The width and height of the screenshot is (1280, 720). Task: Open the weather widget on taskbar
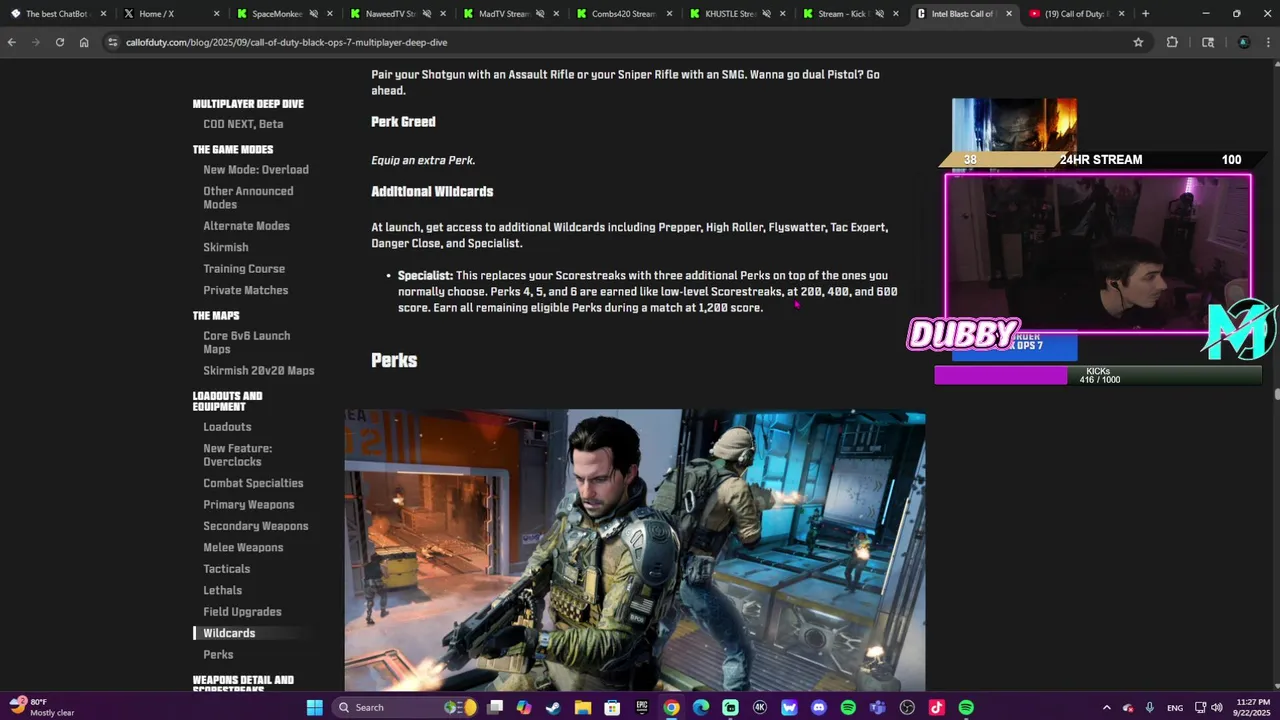point(42,707)
